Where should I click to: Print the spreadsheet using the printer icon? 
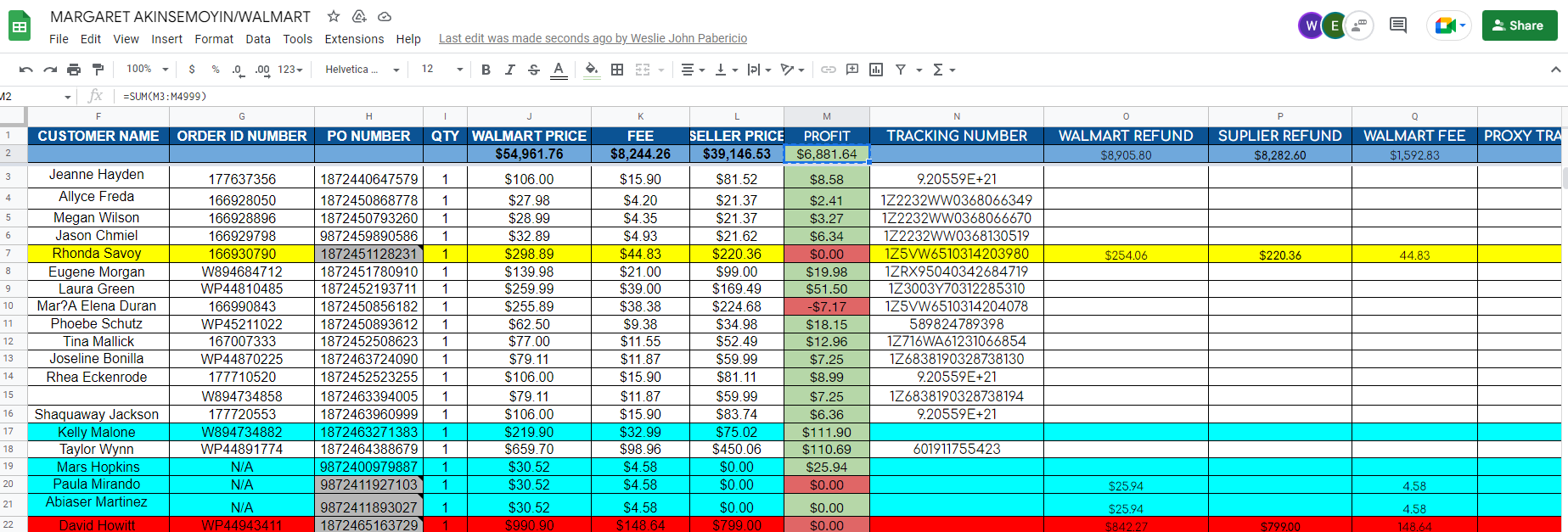[x=74, y=70]
